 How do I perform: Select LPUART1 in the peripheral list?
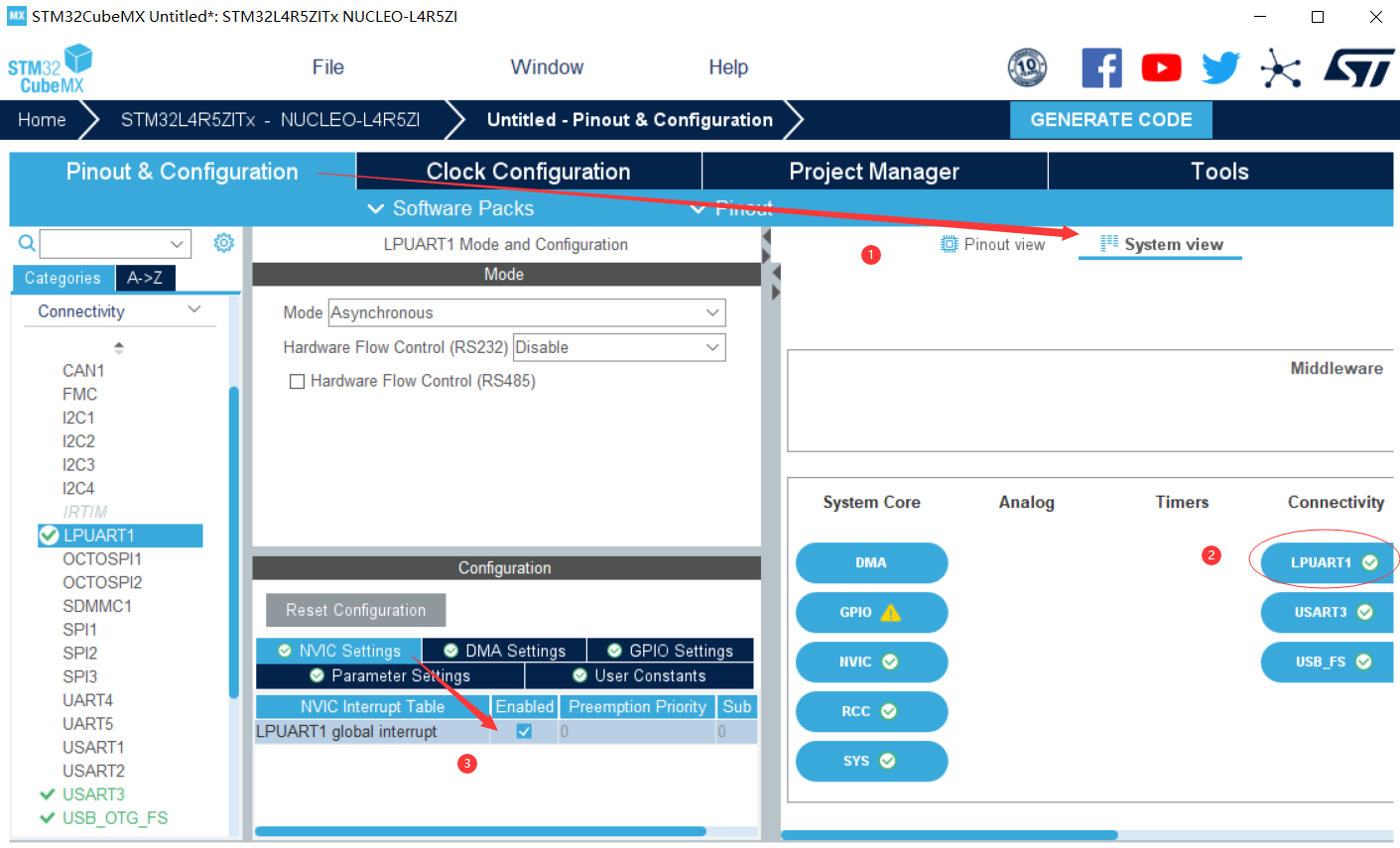click(x=120, y=536)
